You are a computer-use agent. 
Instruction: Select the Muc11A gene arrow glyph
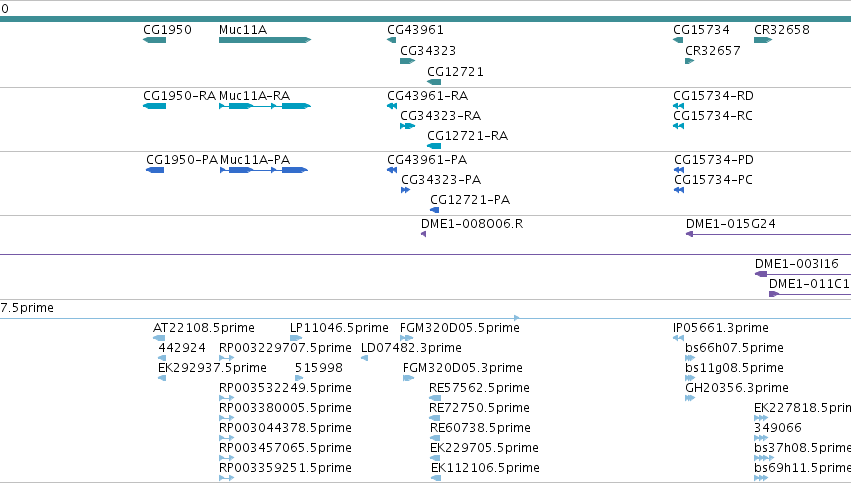(x=265, y=40)
